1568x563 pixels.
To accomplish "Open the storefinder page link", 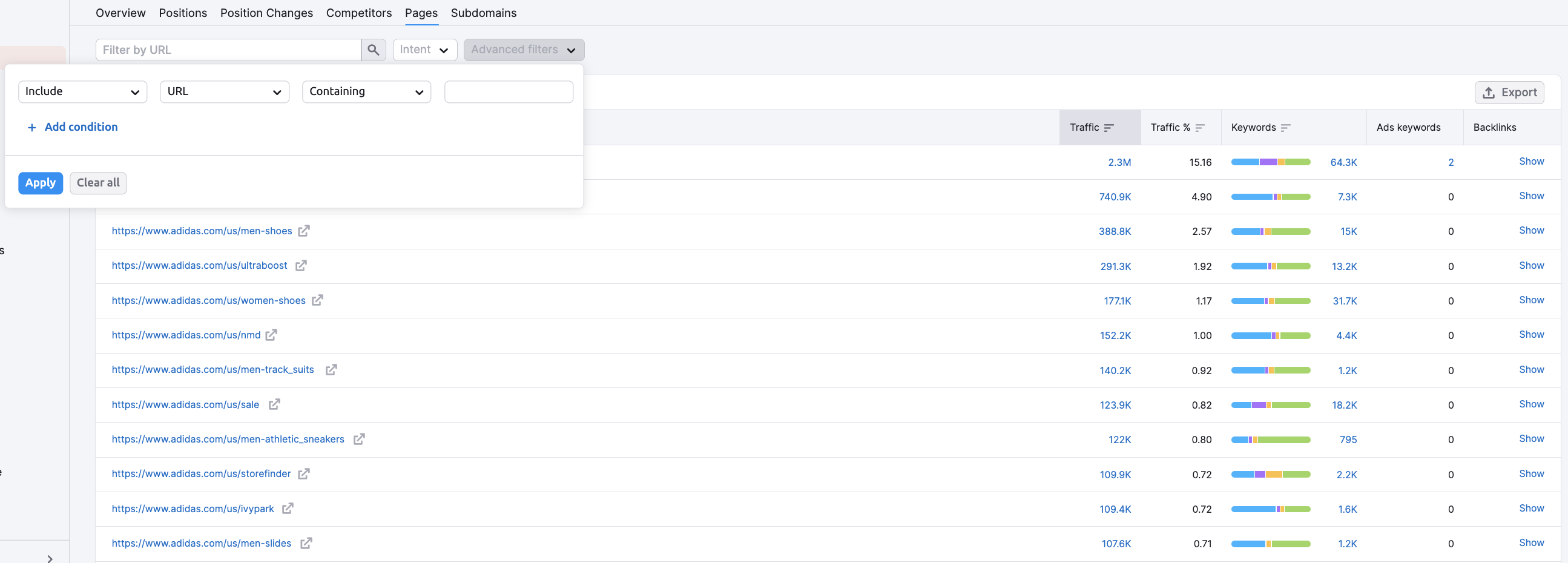I will (x=202, y=474).
